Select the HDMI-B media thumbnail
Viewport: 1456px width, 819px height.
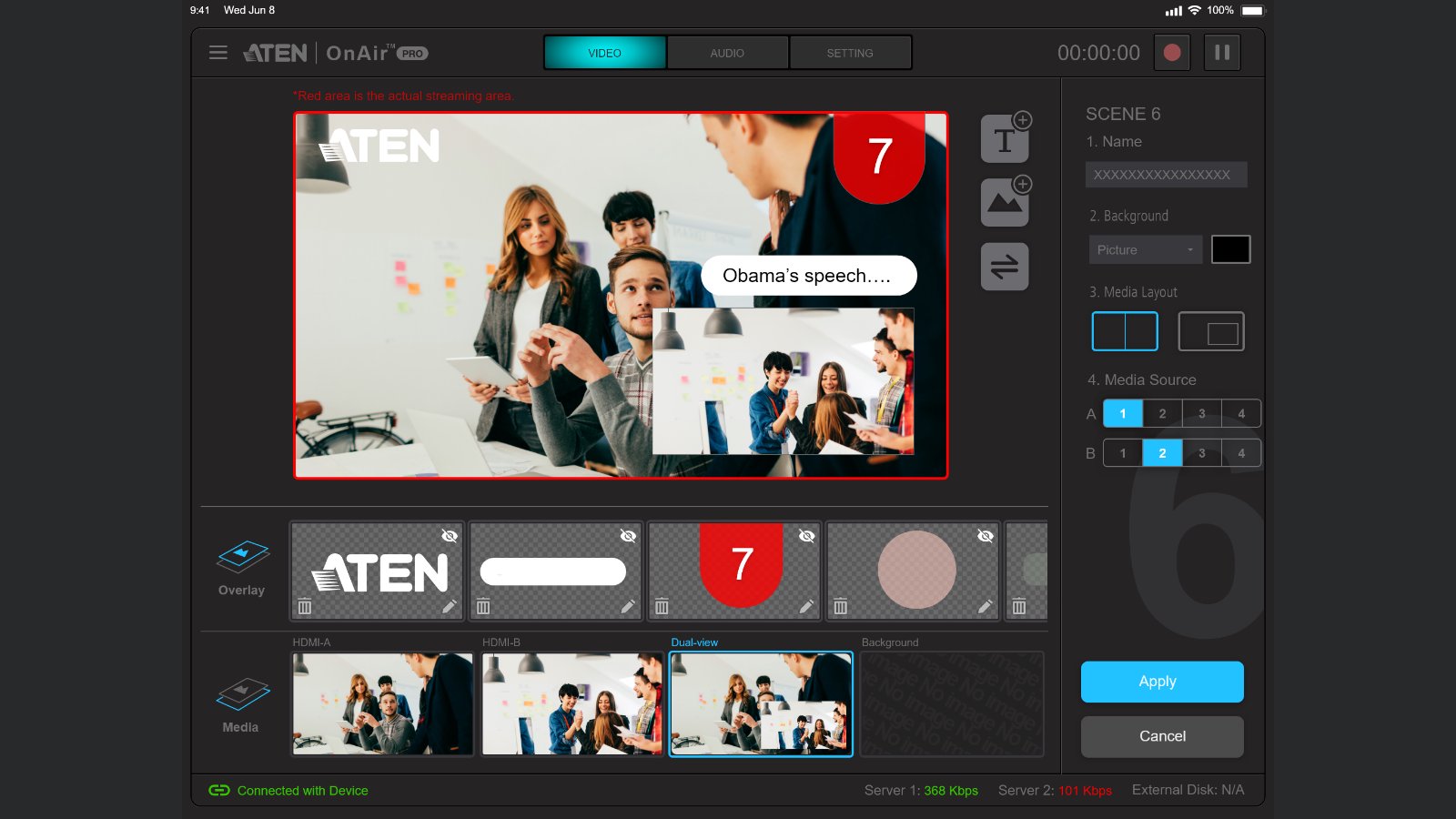coord(571,703)
